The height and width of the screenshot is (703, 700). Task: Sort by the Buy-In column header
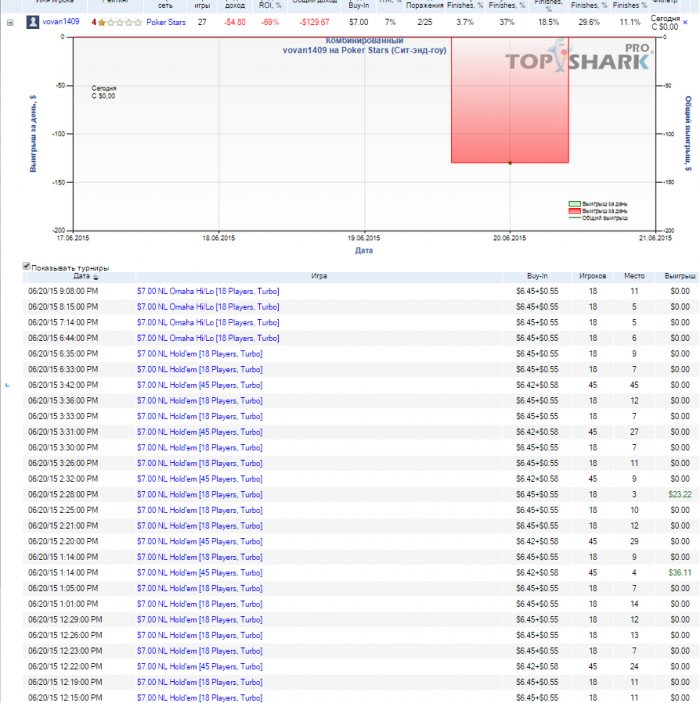click(537, 275)
